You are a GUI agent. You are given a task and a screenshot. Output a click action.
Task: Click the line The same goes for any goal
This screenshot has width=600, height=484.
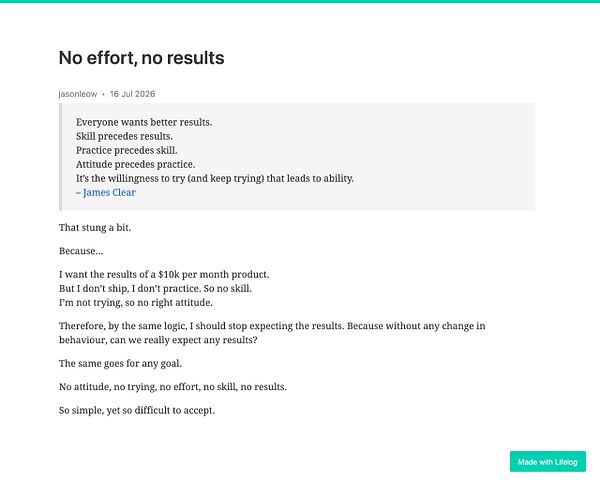pyautogui.click(x=120, y=363)
